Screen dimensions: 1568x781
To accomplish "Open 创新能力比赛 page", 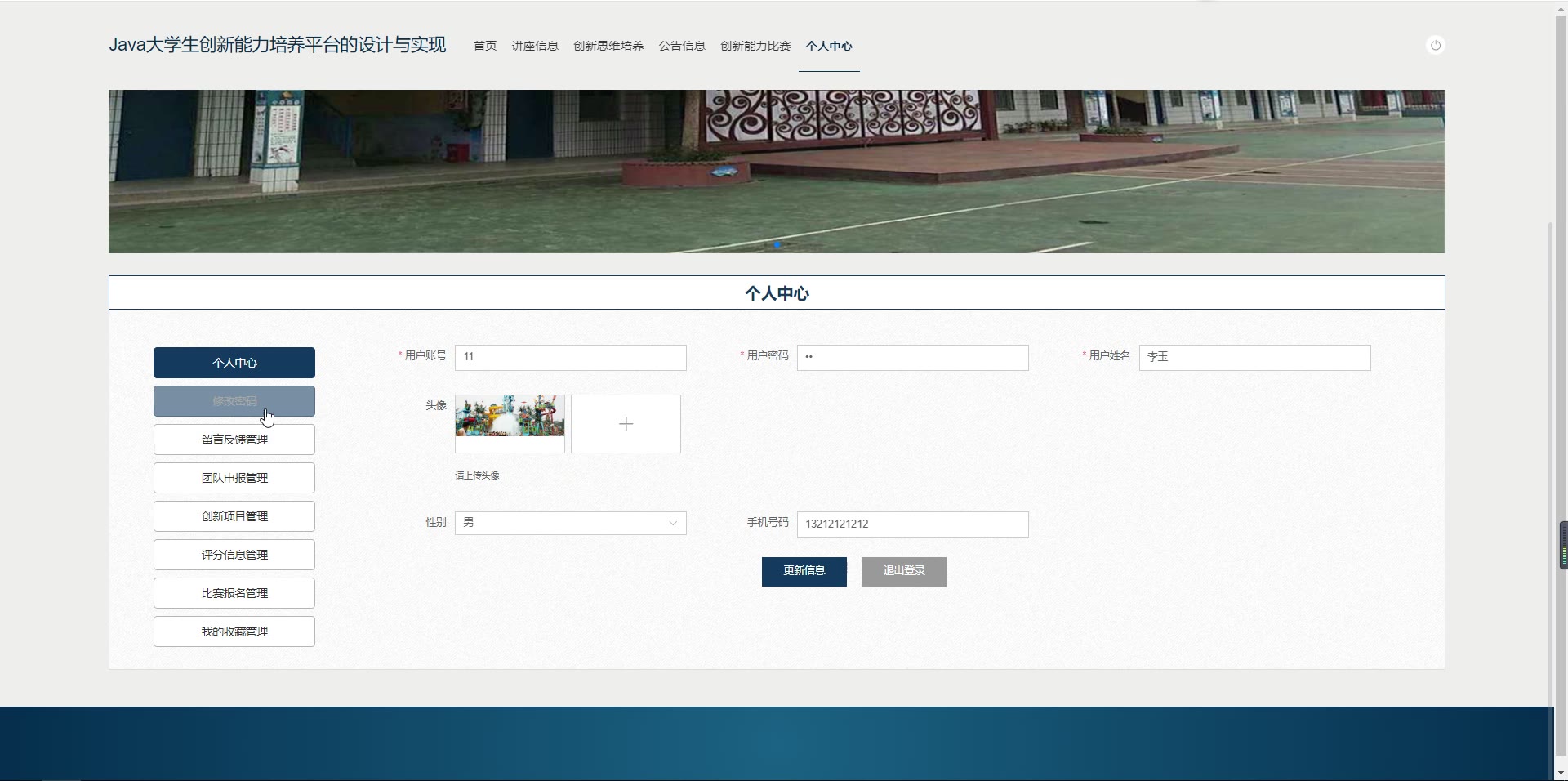I will click(x=755, y=46).
